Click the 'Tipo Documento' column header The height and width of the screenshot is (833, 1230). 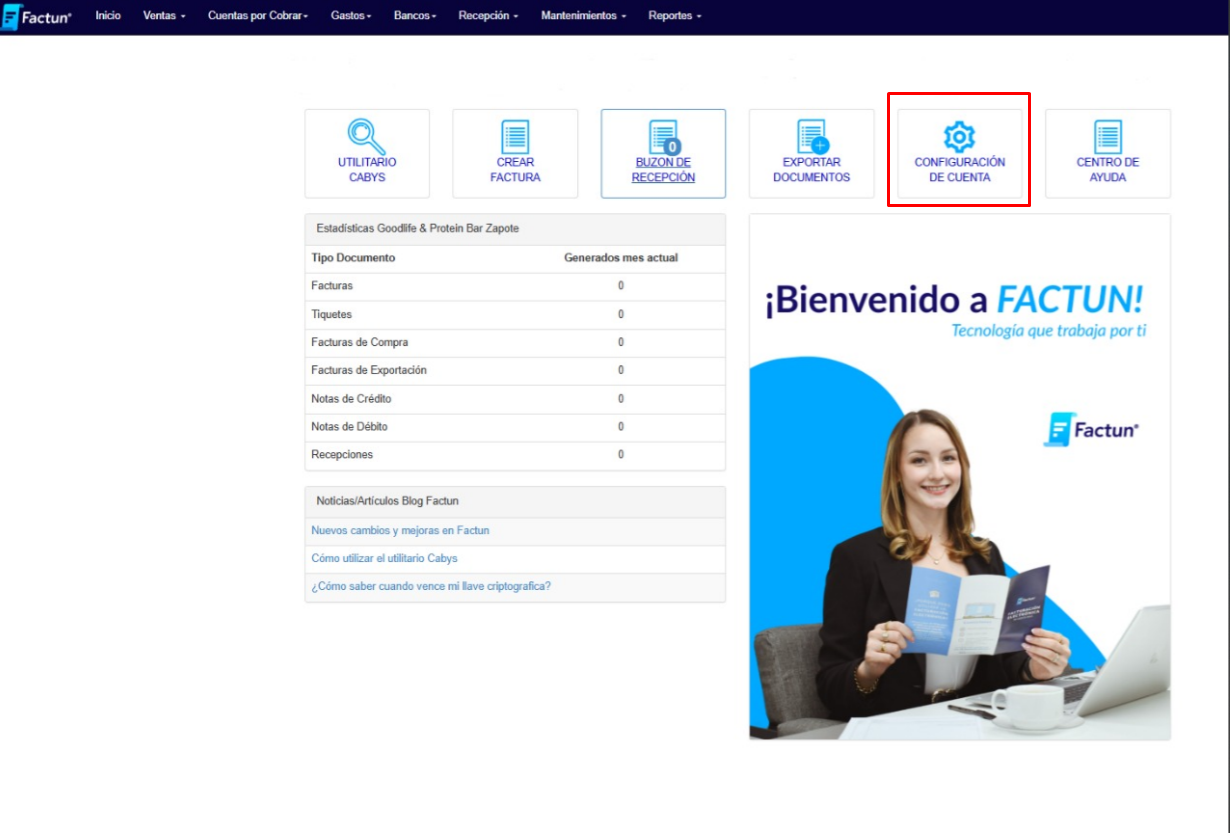(353, 258)
